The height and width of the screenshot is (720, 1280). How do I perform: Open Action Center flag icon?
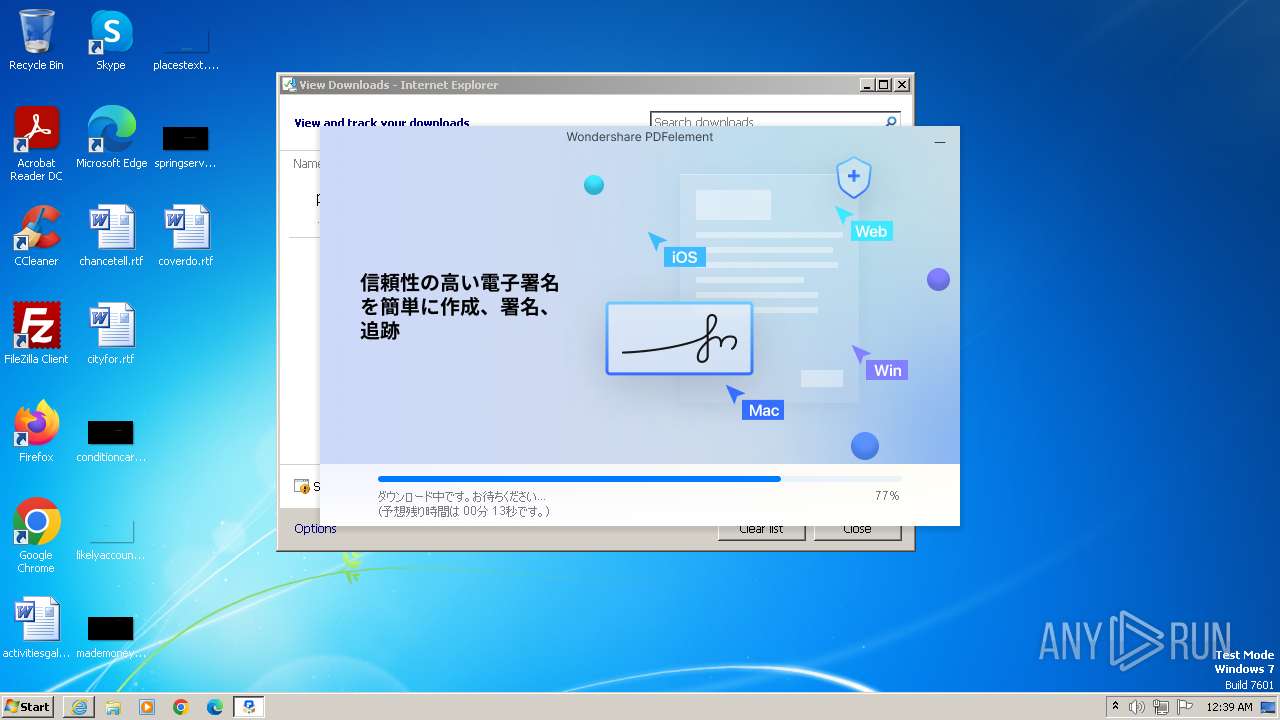1185,707
